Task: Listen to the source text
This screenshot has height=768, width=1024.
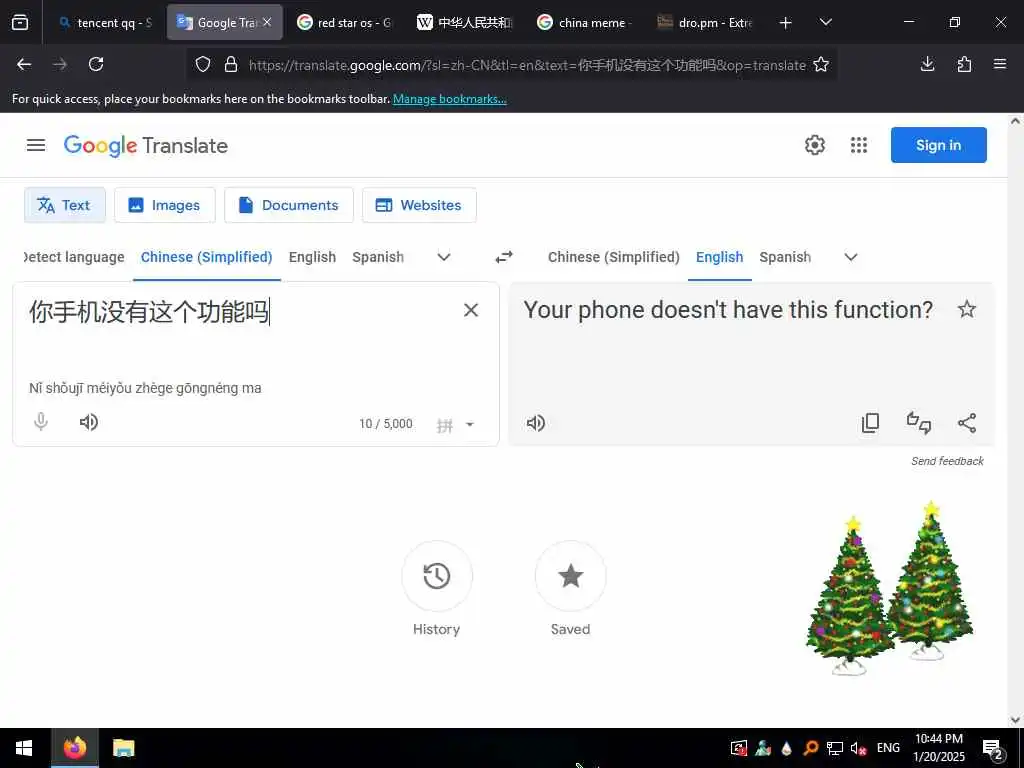Action: point(89,422)
